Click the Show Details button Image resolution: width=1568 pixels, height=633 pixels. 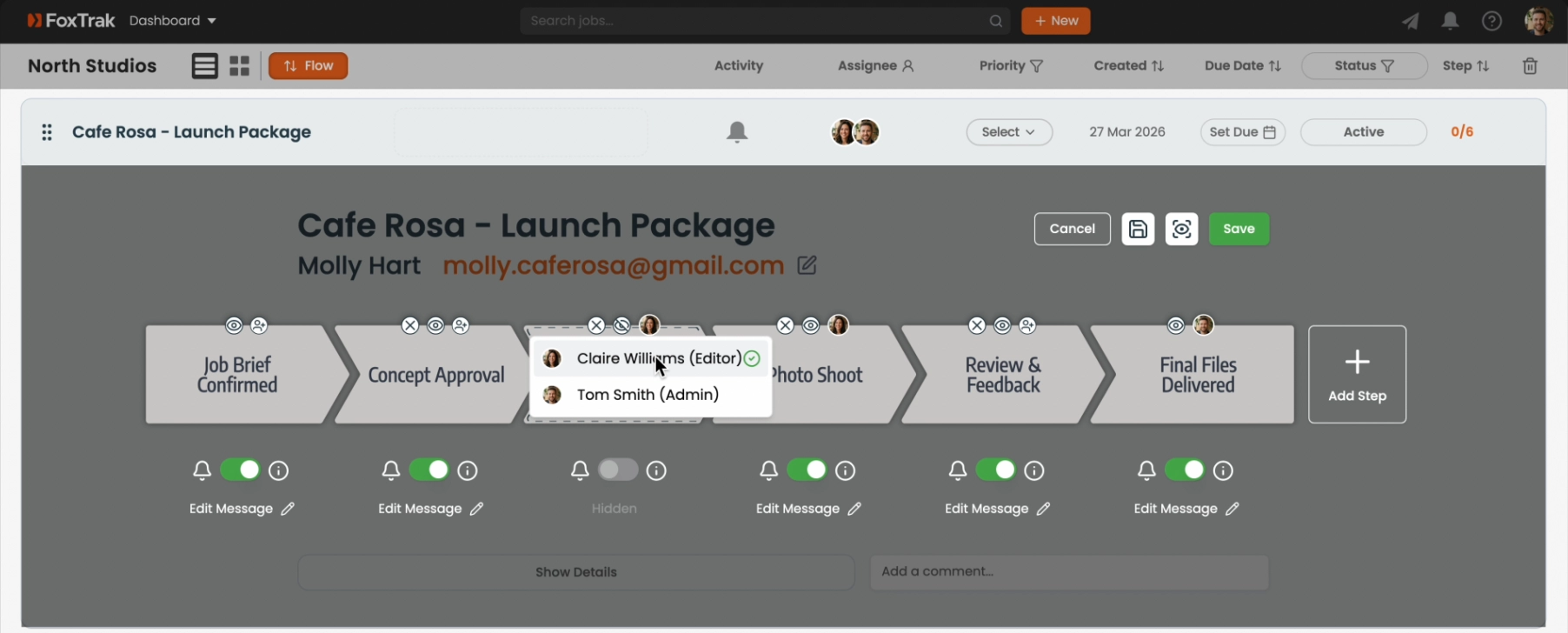tap(576, 572)
